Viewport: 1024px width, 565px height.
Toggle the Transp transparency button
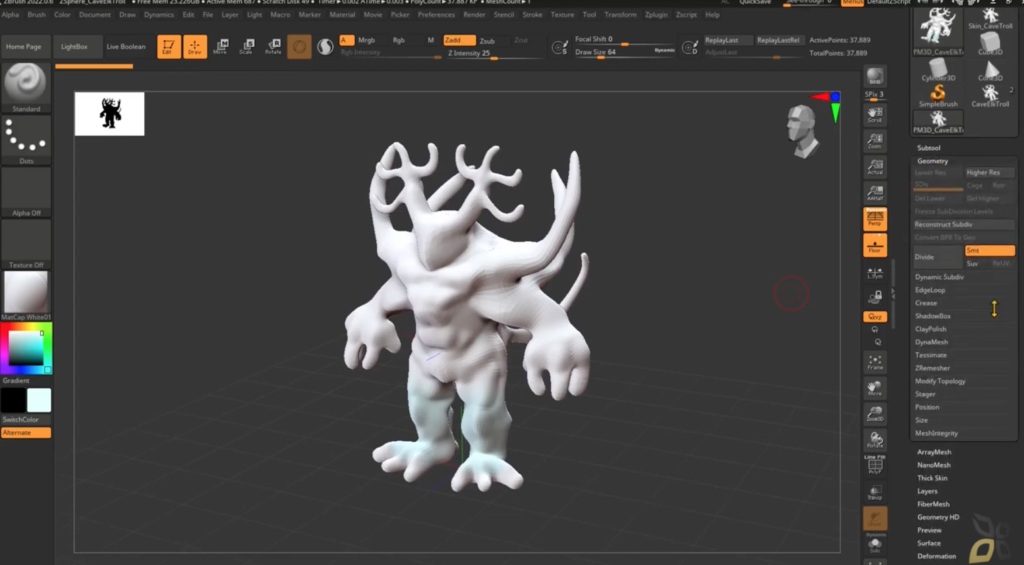(874, 492)
